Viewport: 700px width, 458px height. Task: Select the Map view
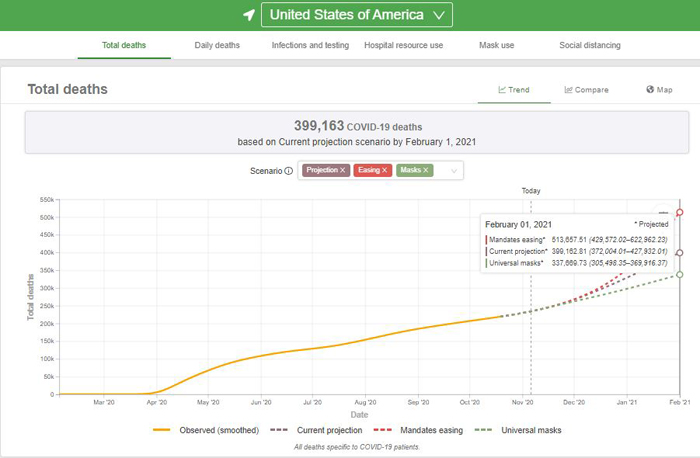point(659,90)
